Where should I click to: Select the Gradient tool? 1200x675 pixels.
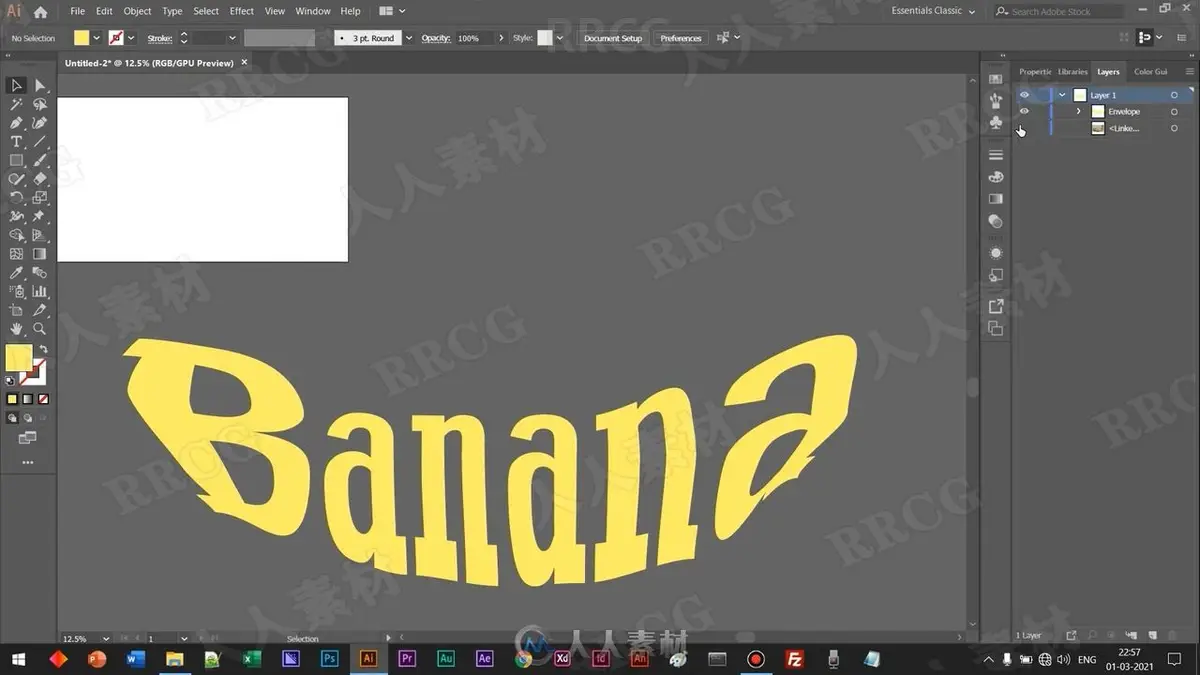point(40,254)
